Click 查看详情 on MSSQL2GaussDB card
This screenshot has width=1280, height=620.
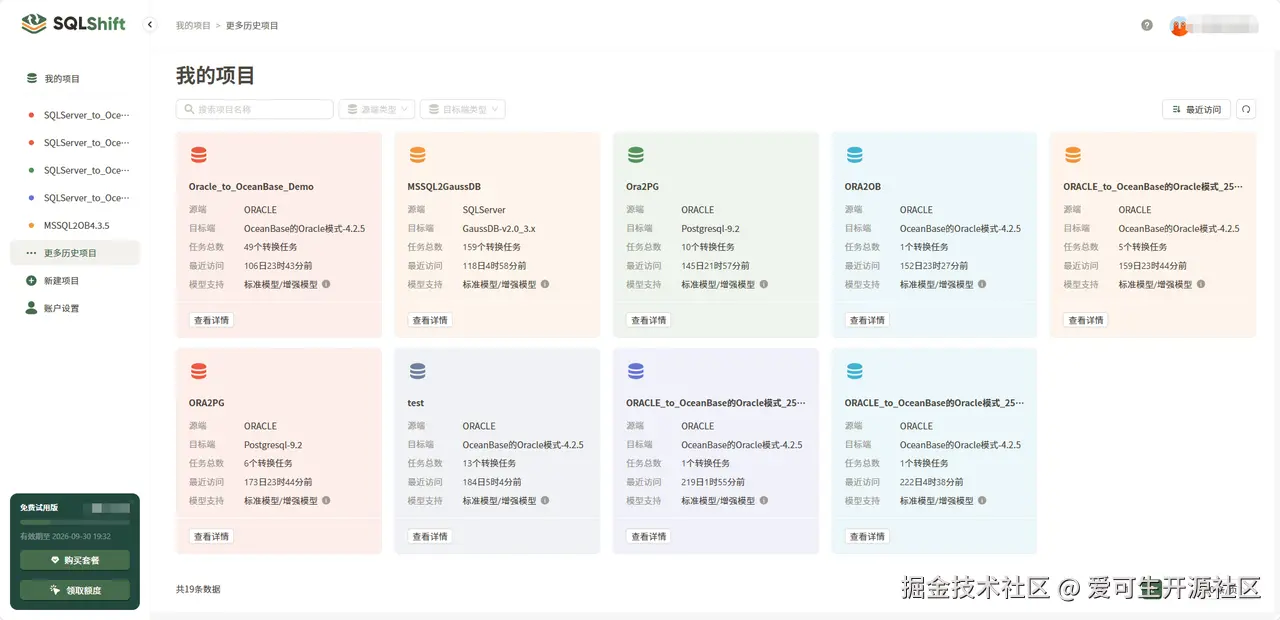tap(430, 320)
